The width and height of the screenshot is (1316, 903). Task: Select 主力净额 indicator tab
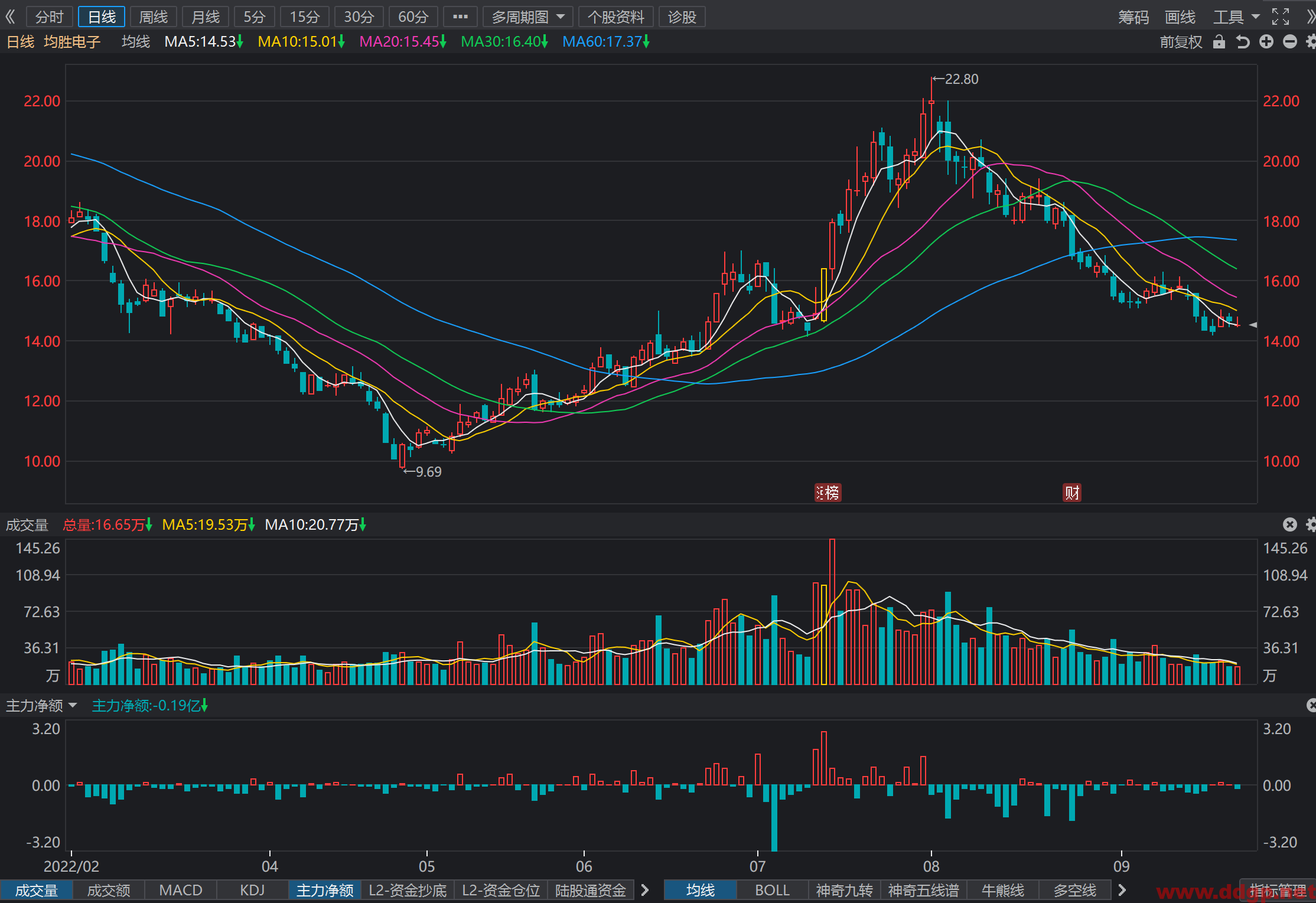[x=325, y=891]
